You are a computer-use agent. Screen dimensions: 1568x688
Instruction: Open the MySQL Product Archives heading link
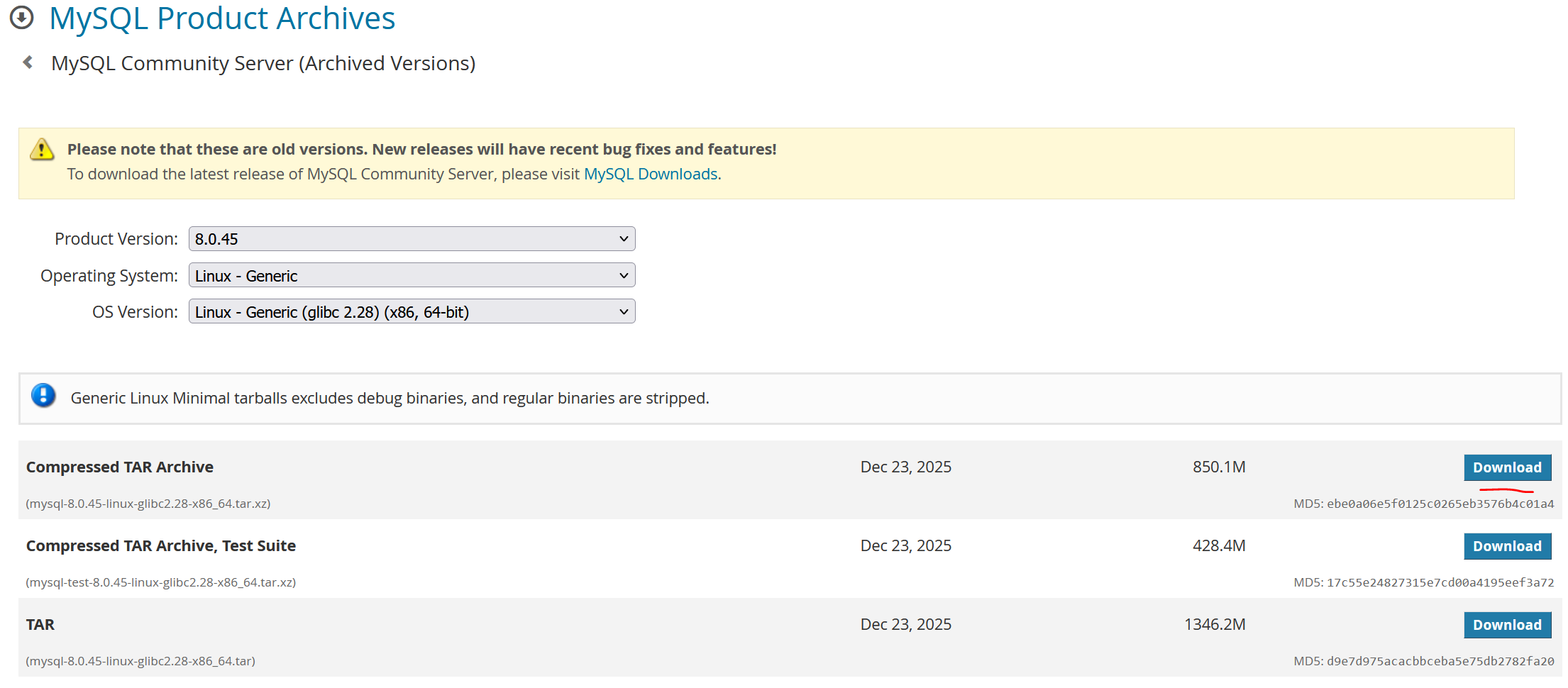(x=222, y=18)
